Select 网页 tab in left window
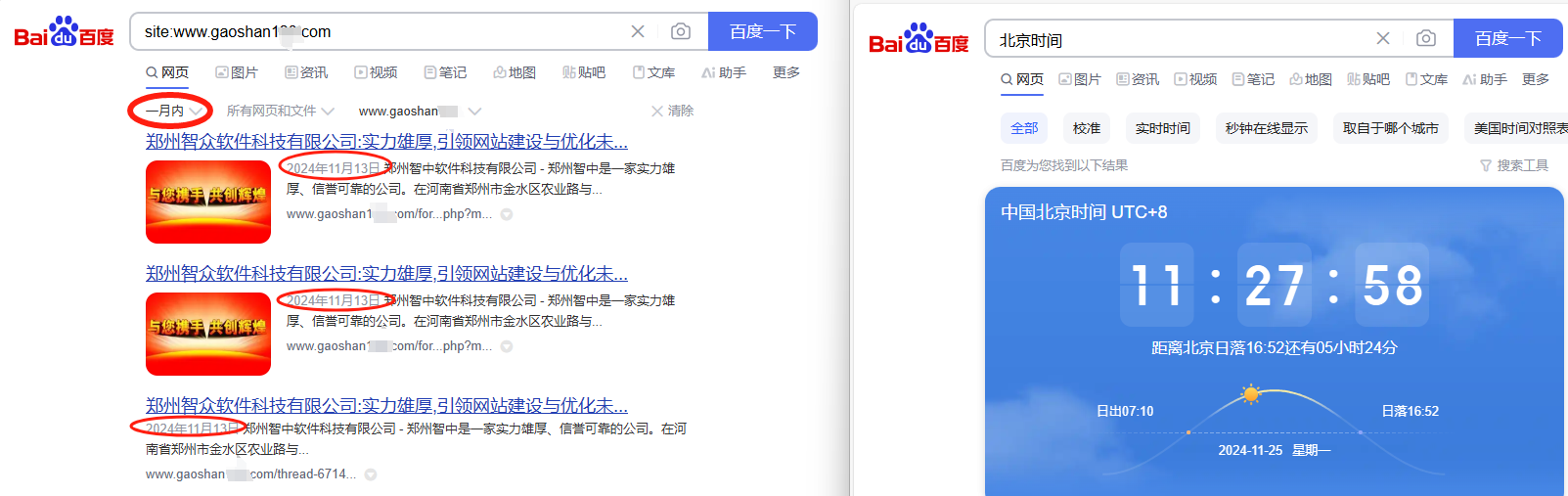Viewport: 1568px width, 496px height. pyautogui.click(x=167, y=72)
